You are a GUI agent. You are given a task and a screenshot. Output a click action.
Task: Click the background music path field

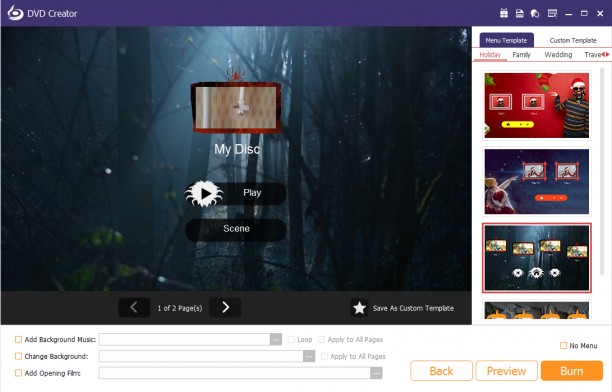pos(185,340)
